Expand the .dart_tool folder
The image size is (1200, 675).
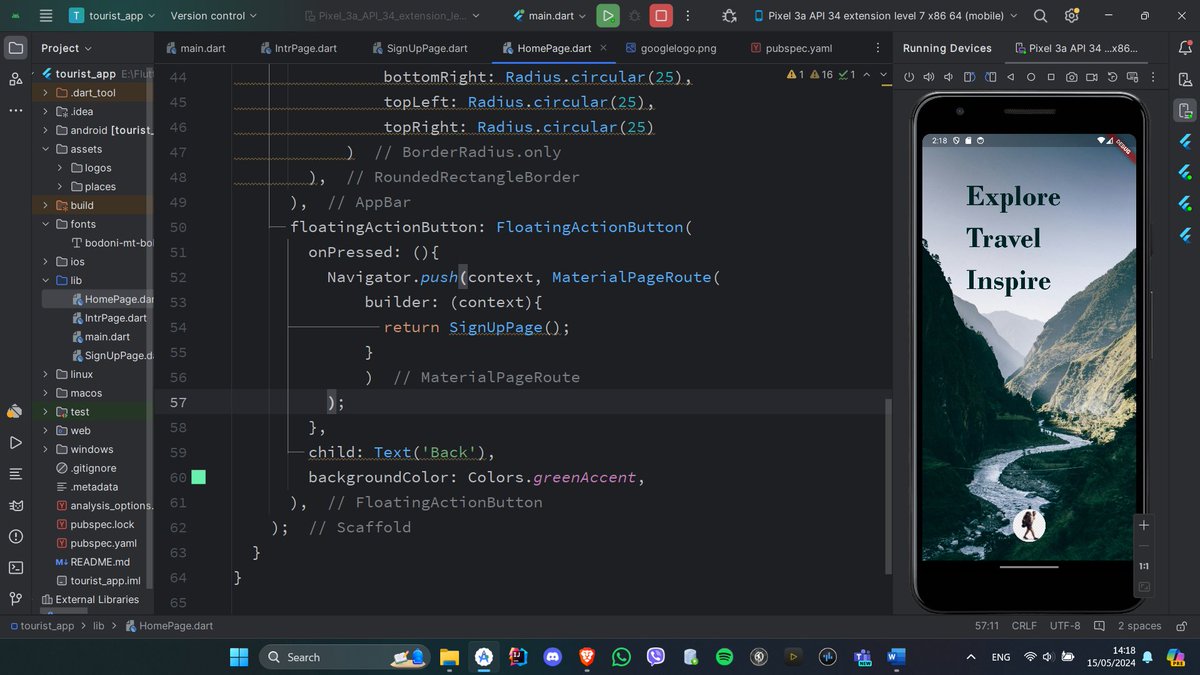click(x=45, y=93)
